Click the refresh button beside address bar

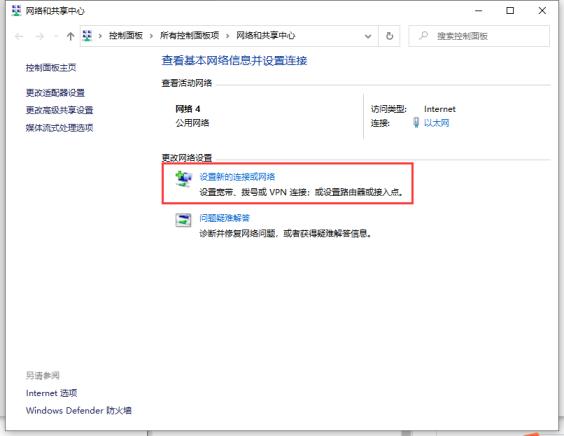[389, 36]
